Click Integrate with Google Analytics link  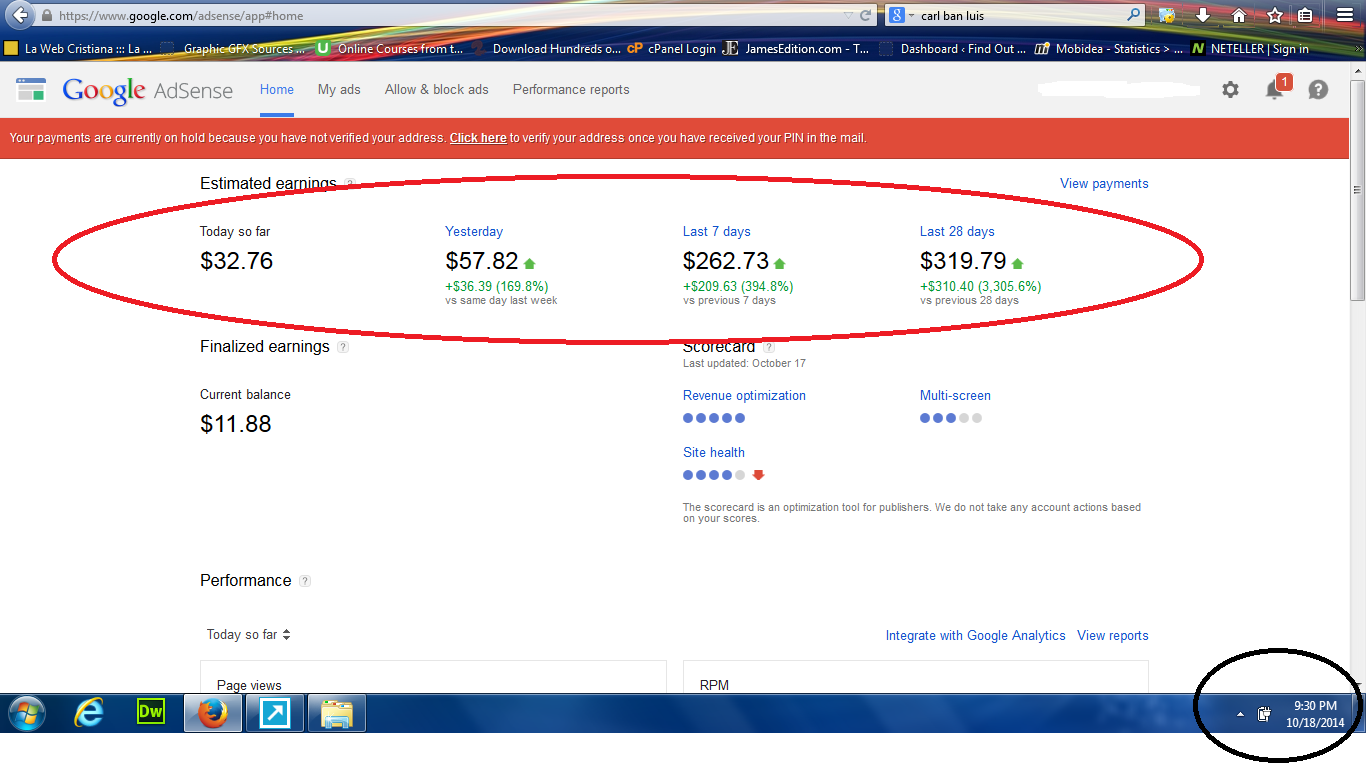[x=975, y=636]
